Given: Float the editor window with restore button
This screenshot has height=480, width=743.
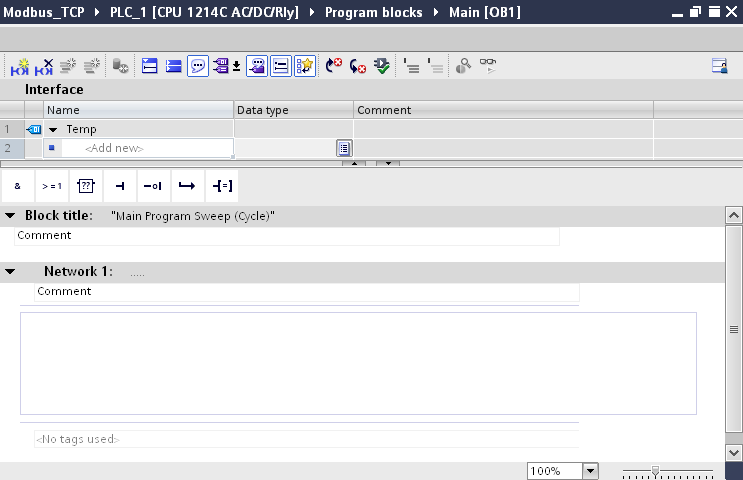Looking at the screenshot, I should [x=696, y=12].
